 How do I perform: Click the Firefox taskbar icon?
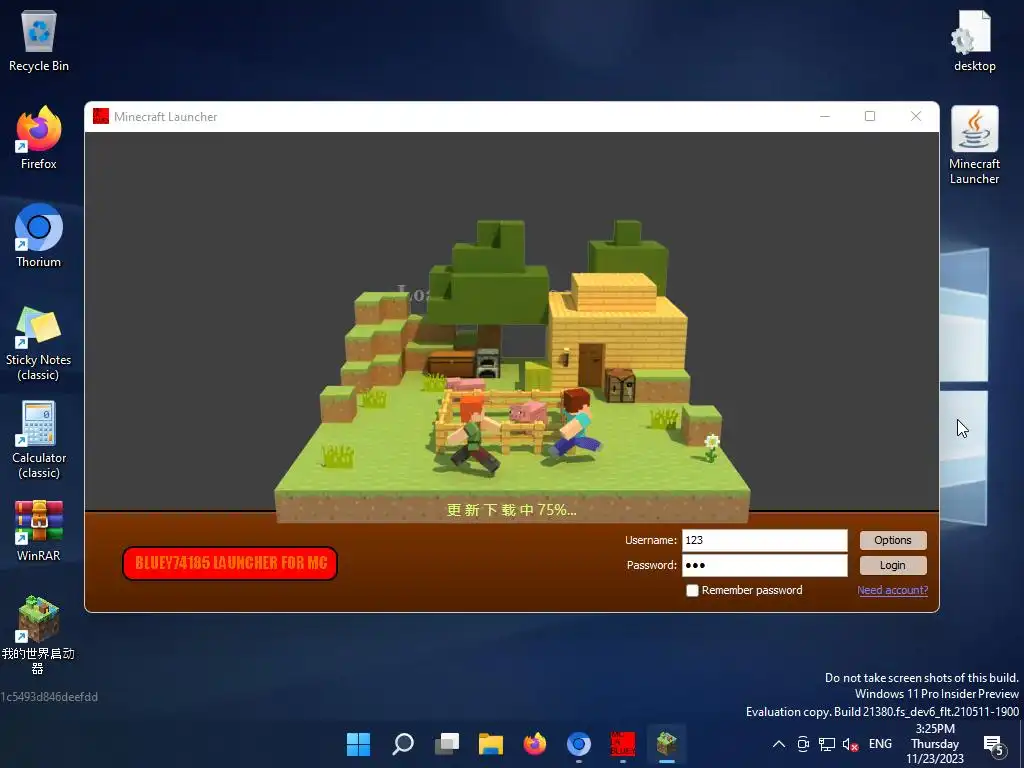535,744
